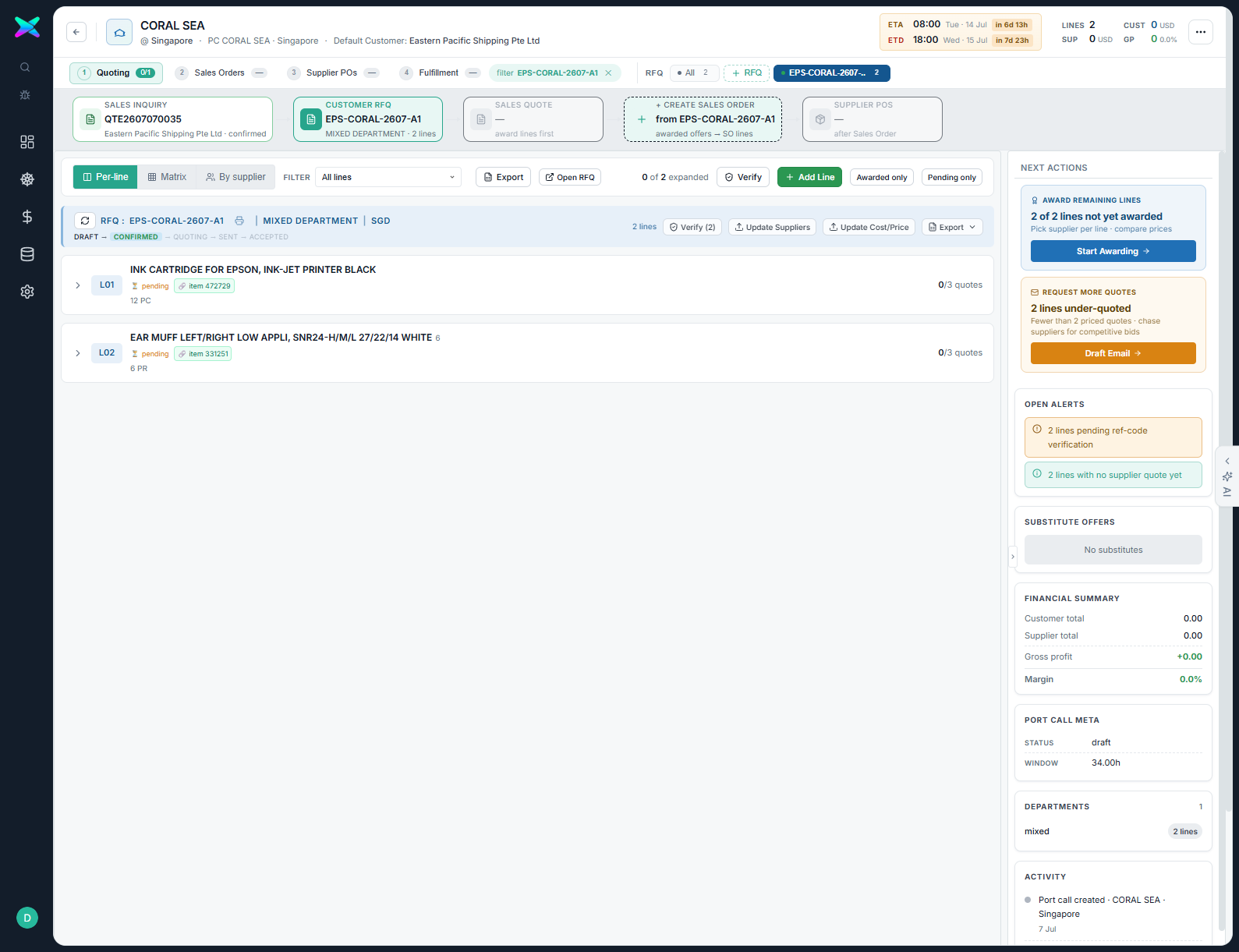The width and height of the screenshot is (1239, 952).
Task: Open the database icon in sidebar
Action: (27, 254)
